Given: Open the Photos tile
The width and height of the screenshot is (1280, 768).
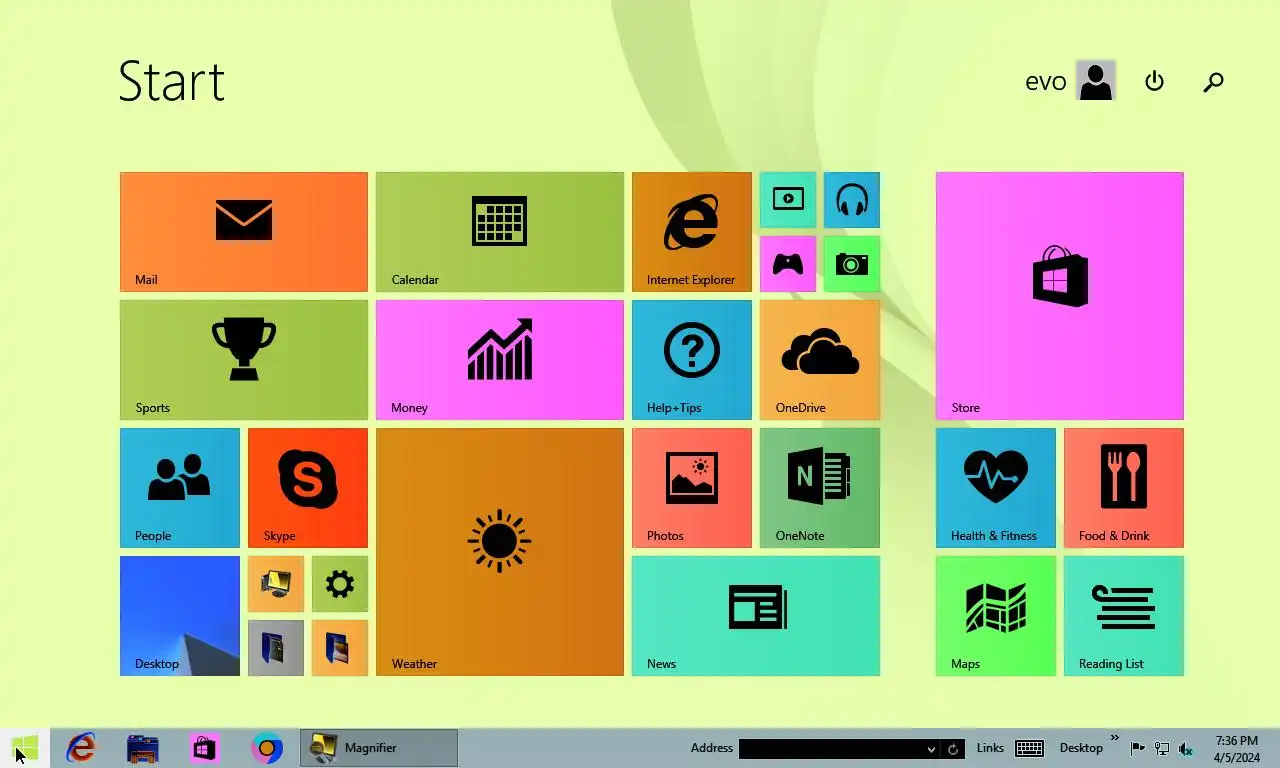Looking at the screenshot, I should pos(692,488).
